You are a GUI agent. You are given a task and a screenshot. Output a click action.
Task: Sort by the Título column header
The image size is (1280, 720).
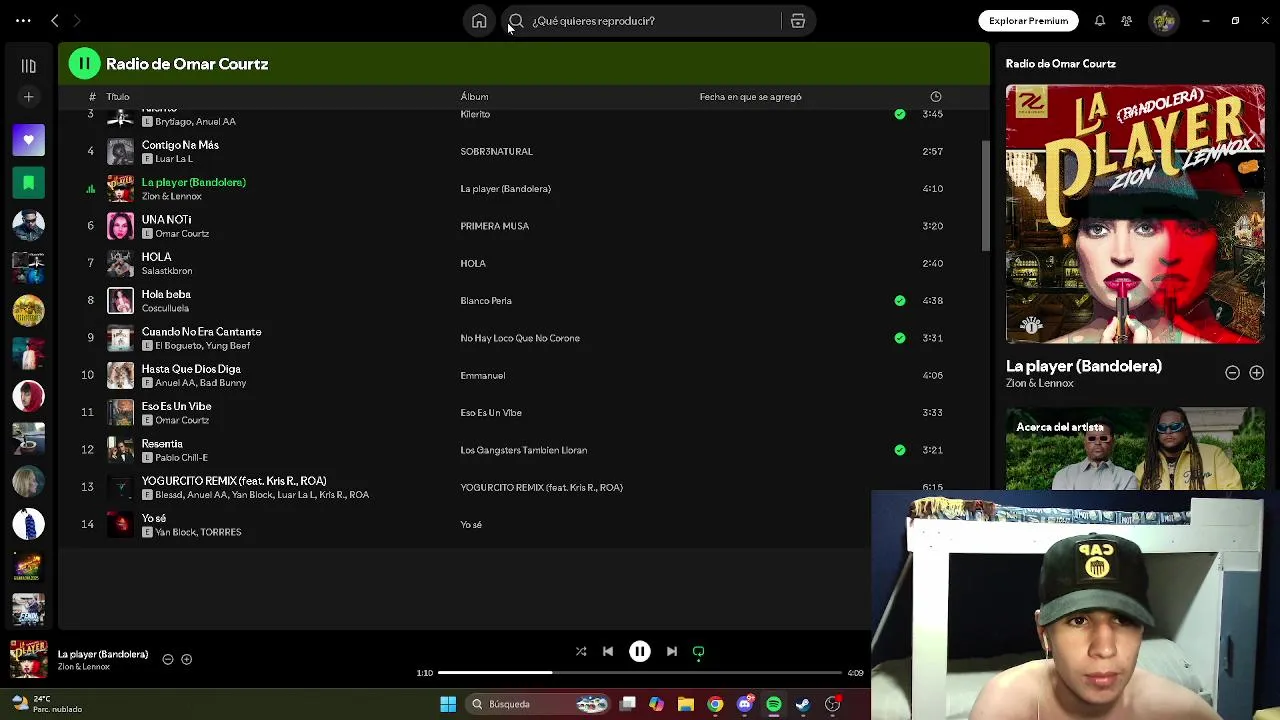click(118, 97)
